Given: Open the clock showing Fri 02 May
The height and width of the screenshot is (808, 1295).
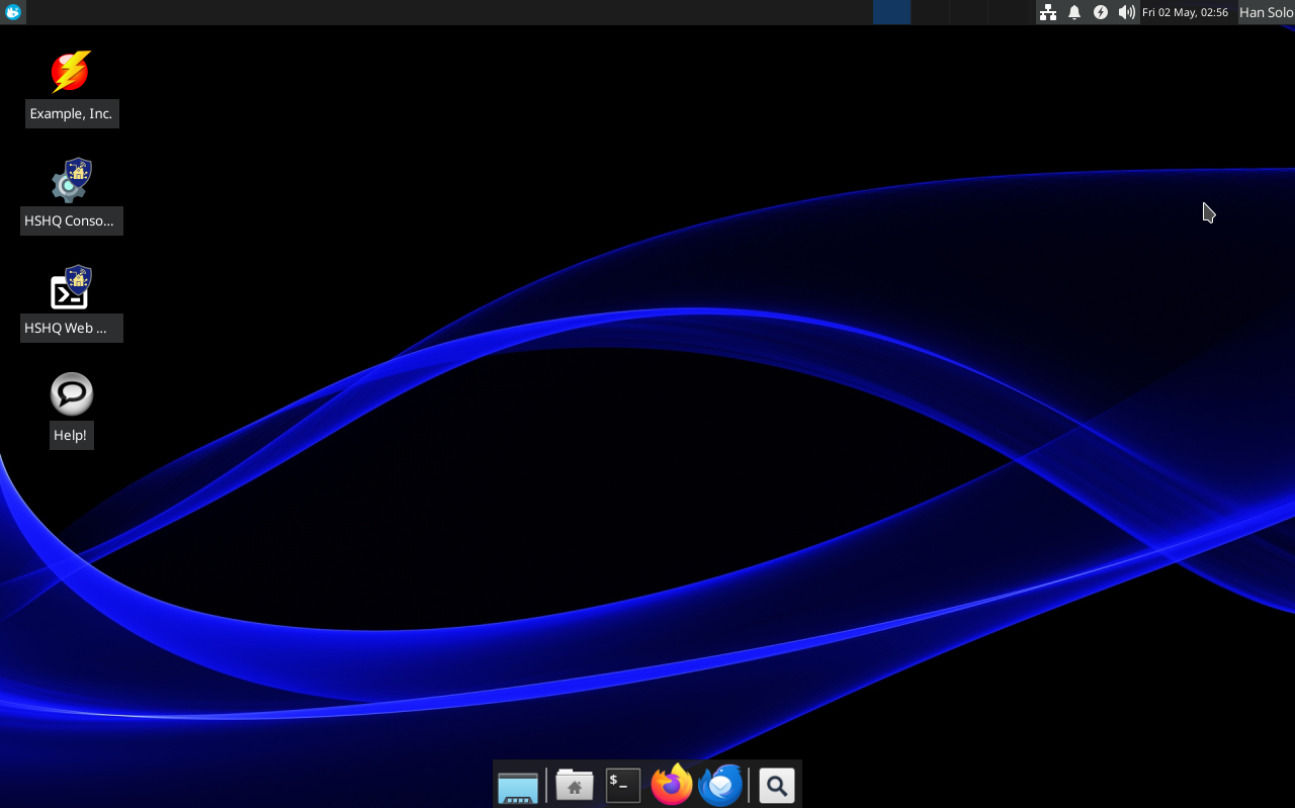Looking at the screenshot, I should 1184,12.
